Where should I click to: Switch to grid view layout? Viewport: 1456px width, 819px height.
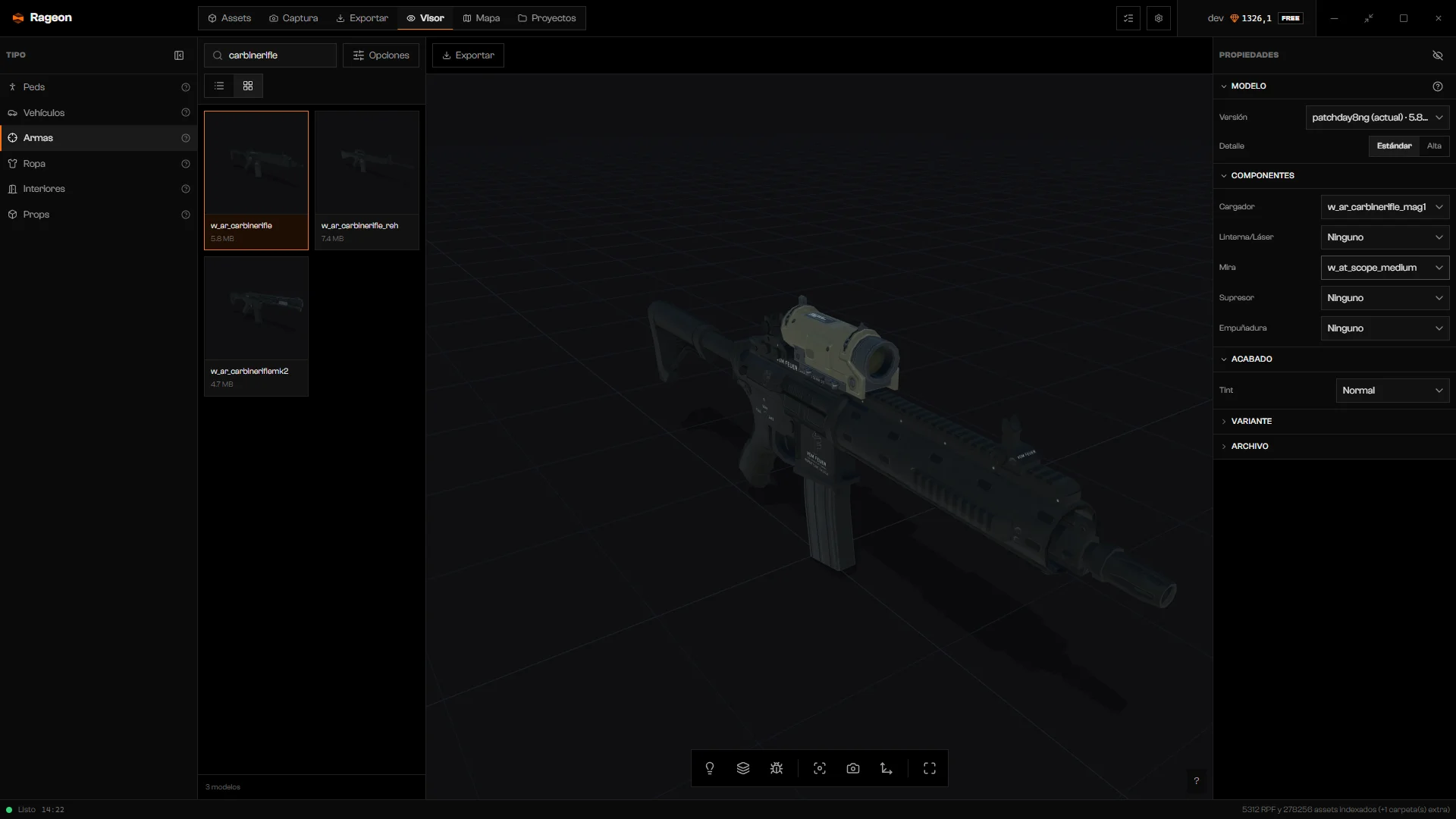coord(248,86)
